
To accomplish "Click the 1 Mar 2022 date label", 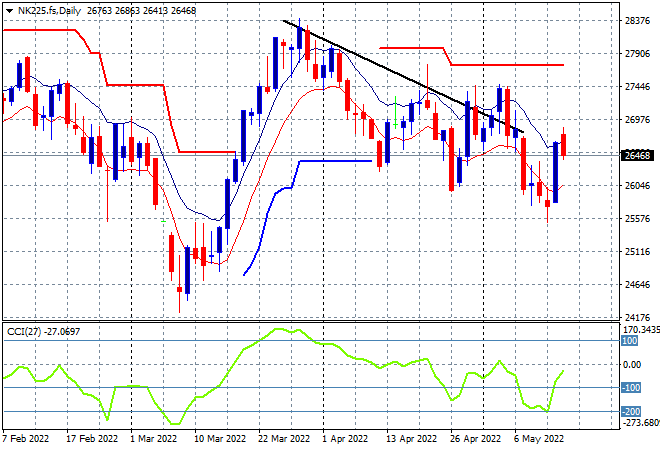I will pyautogui.click(x=153, y=439).
